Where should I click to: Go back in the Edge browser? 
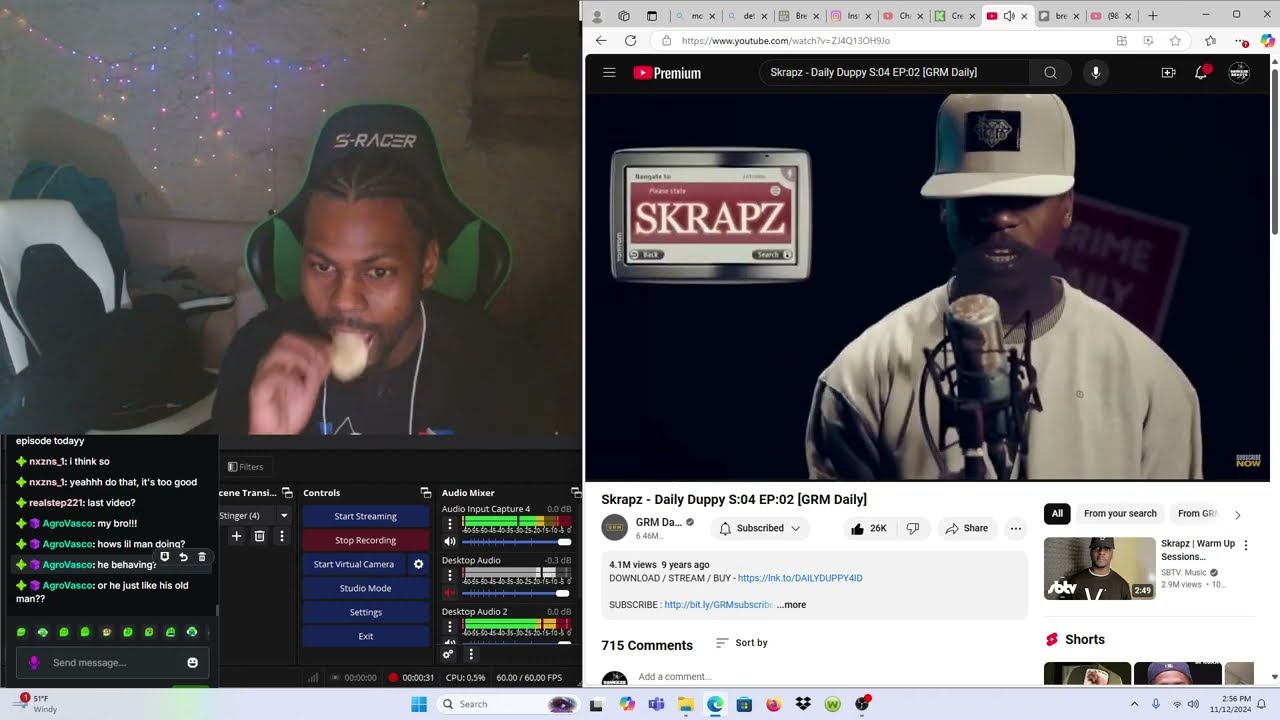[601, 40]
